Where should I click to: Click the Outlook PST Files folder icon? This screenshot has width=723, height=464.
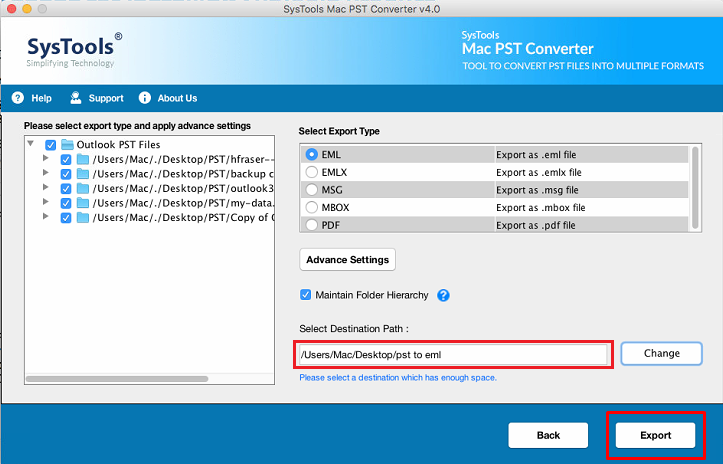[67, 145]
